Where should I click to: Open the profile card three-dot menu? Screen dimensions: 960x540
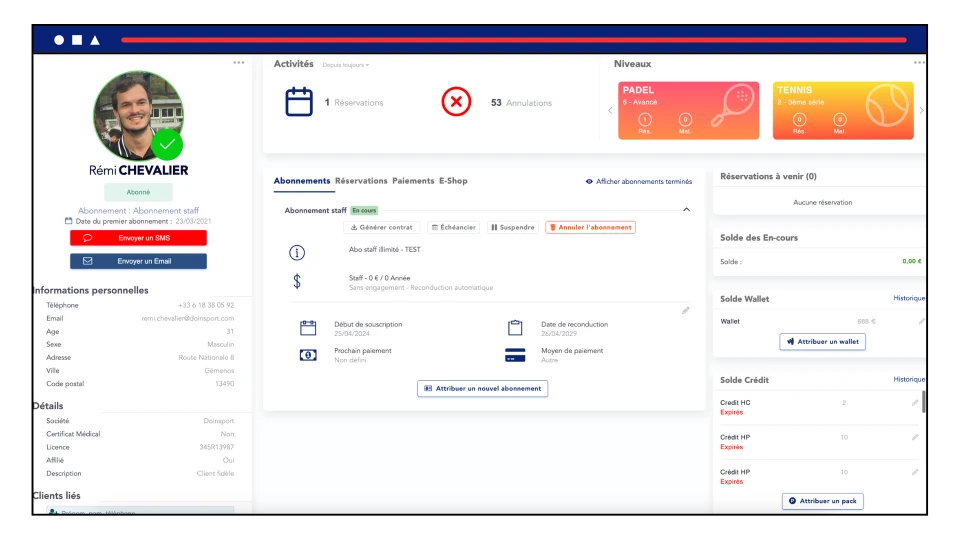tap(239, 62)
